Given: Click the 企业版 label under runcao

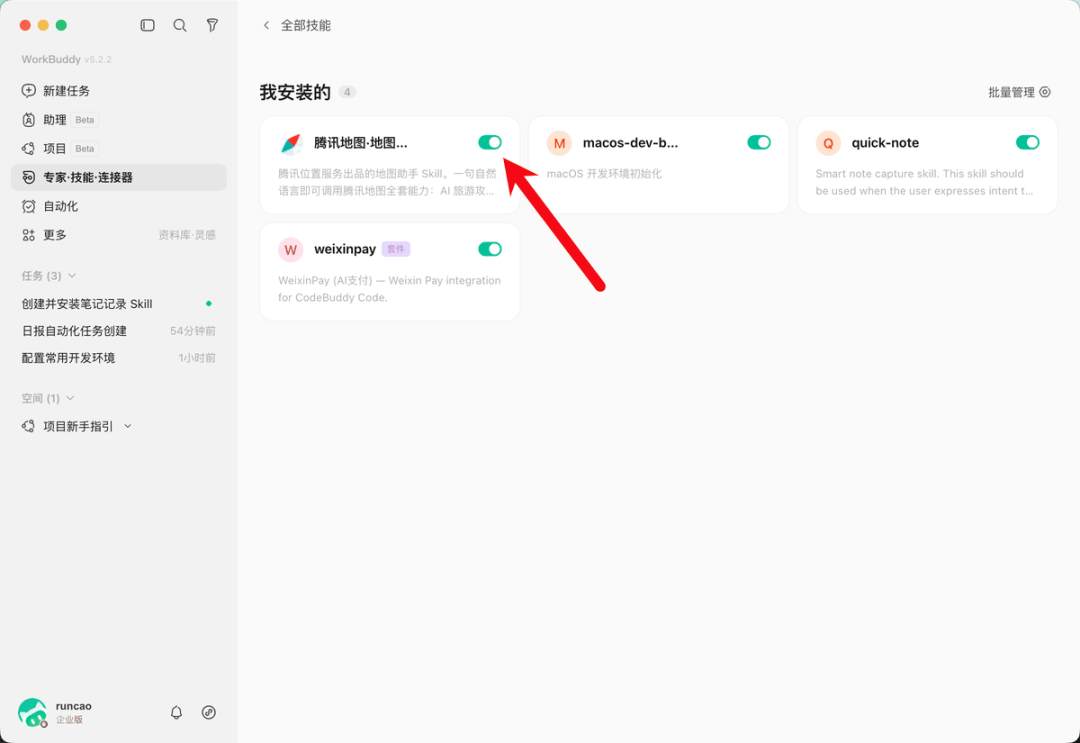Looking at the screenshot, I should coord(70,720).
